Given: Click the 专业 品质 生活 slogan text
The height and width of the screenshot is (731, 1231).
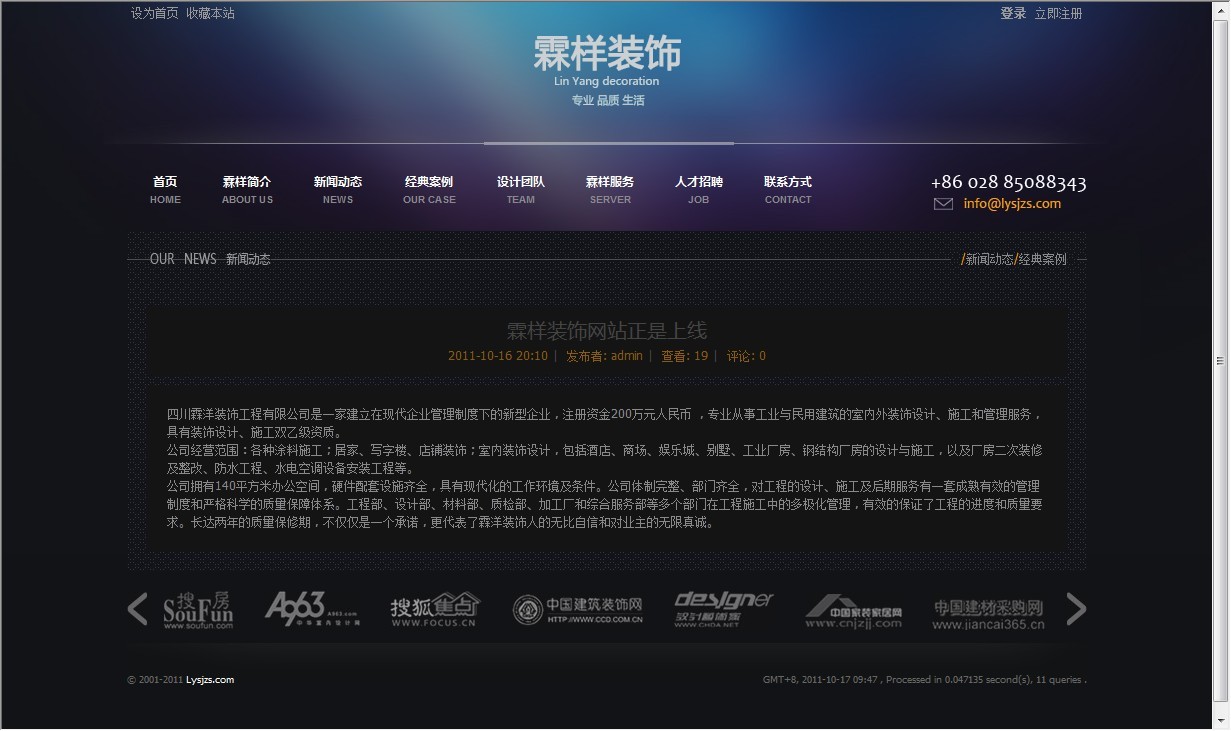Looking at the screenshot, I should [608, 101].
